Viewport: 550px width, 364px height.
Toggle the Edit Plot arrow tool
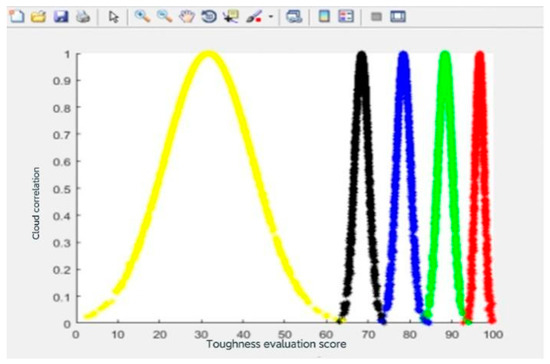point(114,17)
